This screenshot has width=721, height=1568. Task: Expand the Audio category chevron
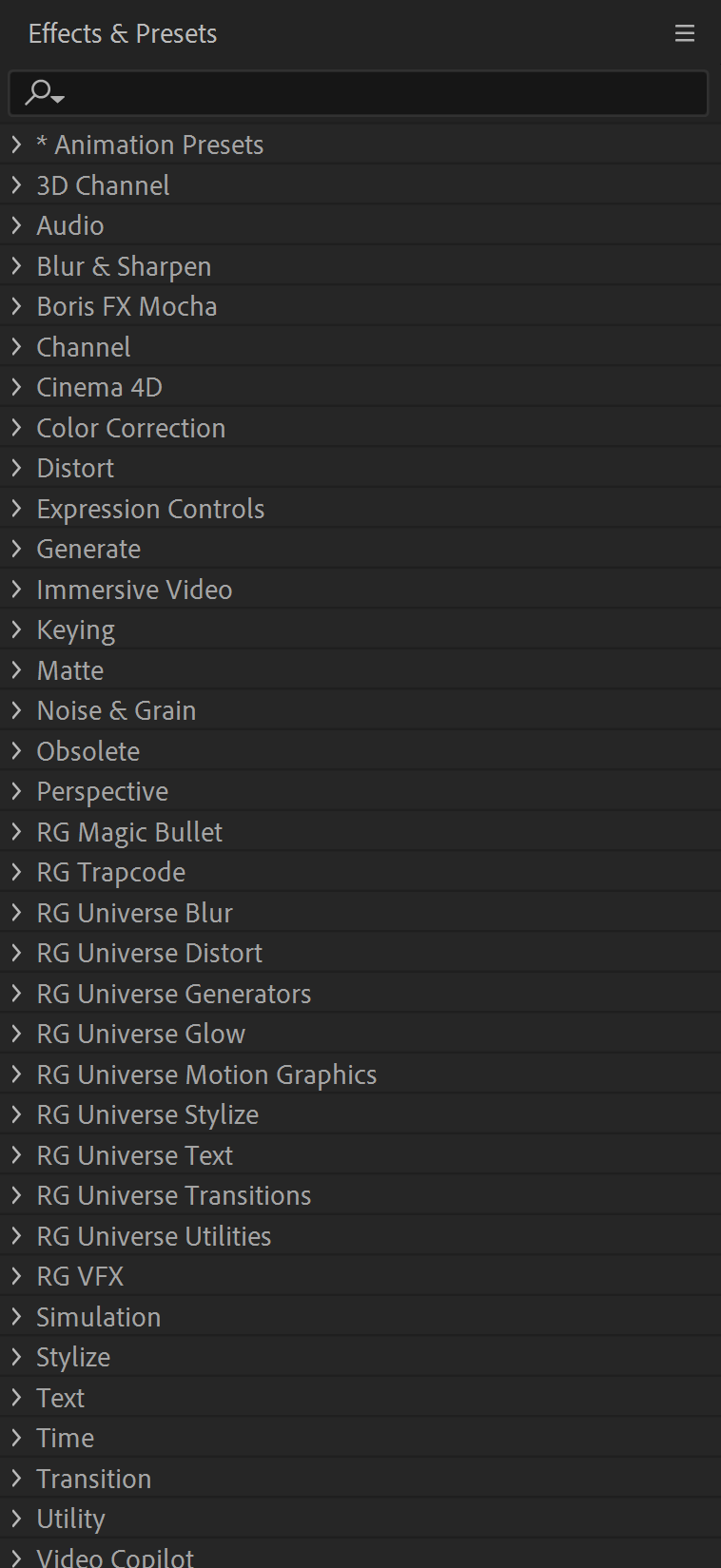pos(16,225)
